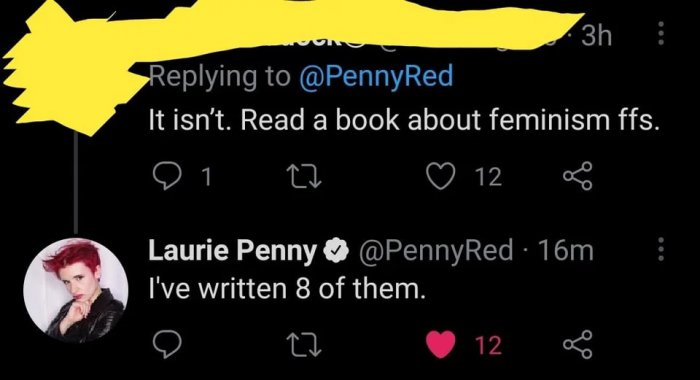The height and width of the screenshot is (380, 700).
Task: Share Laurie Penny's reply
Action: pyautogui.click(x=578, y=344)
